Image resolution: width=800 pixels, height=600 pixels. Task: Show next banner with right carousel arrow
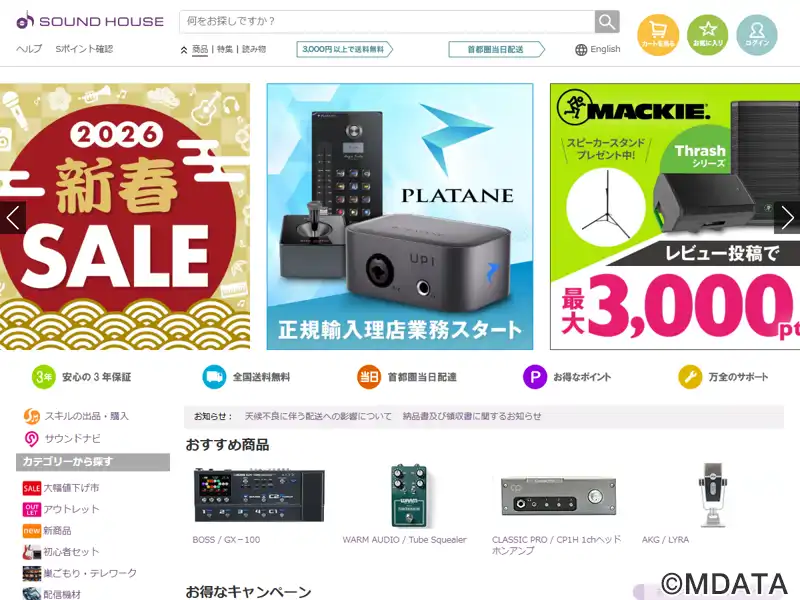(x=787, y=218)
